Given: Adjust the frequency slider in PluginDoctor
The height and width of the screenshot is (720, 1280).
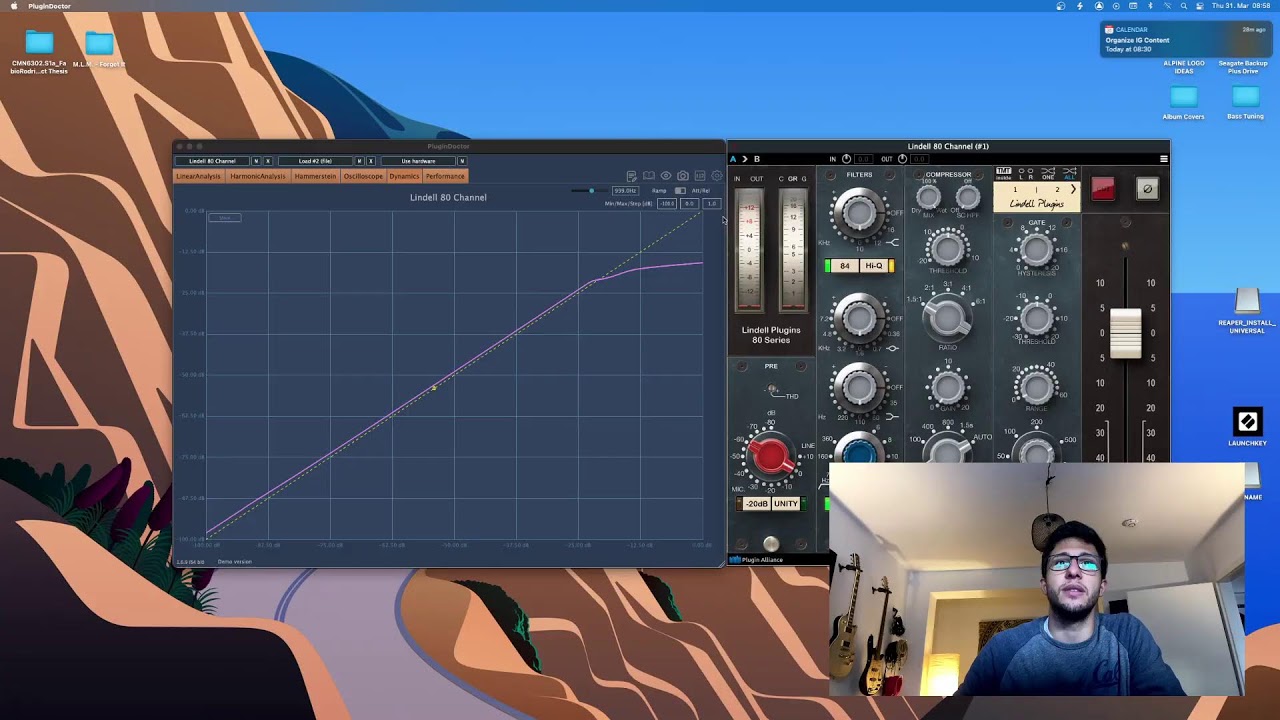Looking at the screenshot, I should click(x=590, y=191).
